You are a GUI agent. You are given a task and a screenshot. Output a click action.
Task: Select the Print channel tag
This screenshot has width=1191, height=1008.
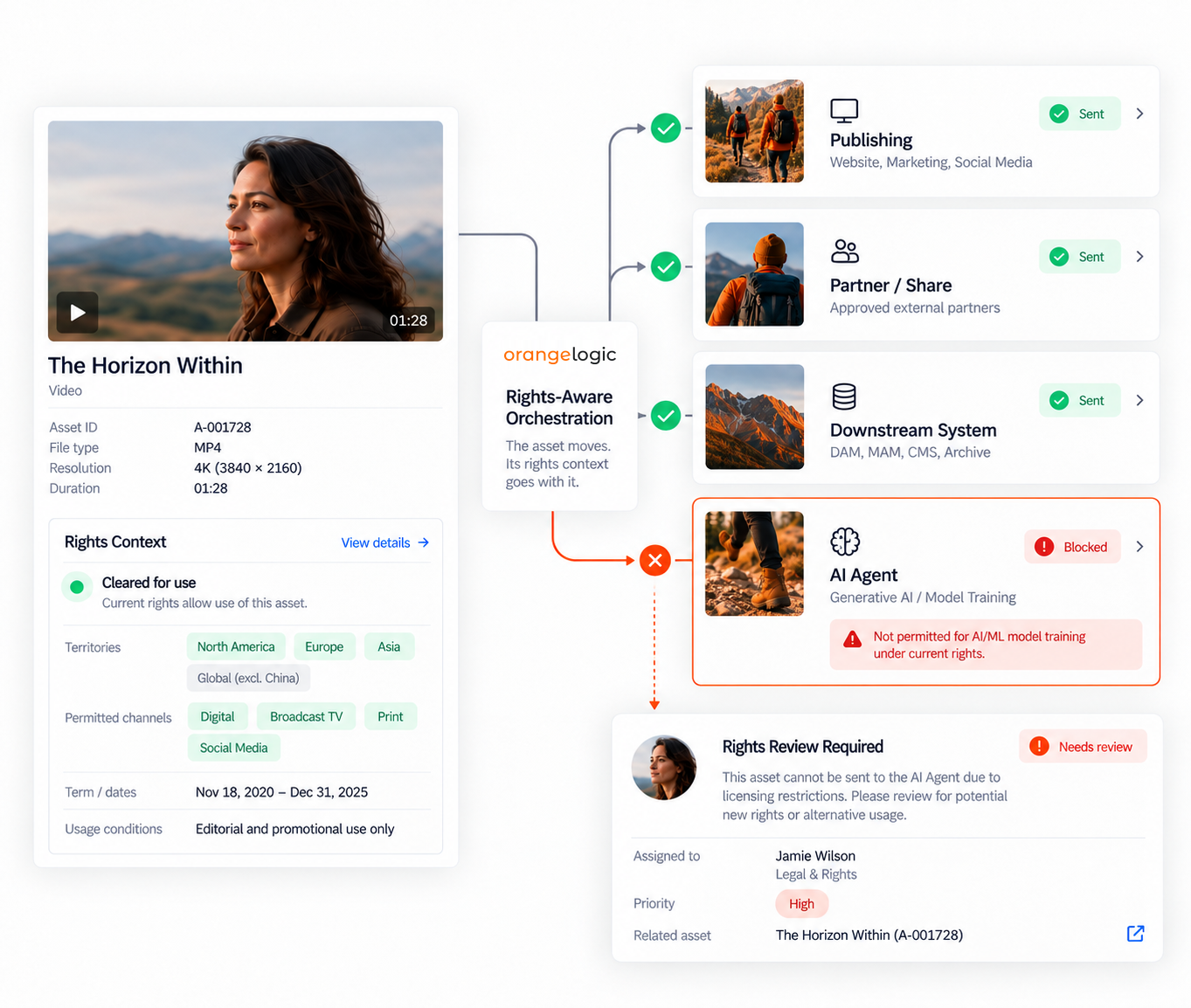click(x=391, y=716)
